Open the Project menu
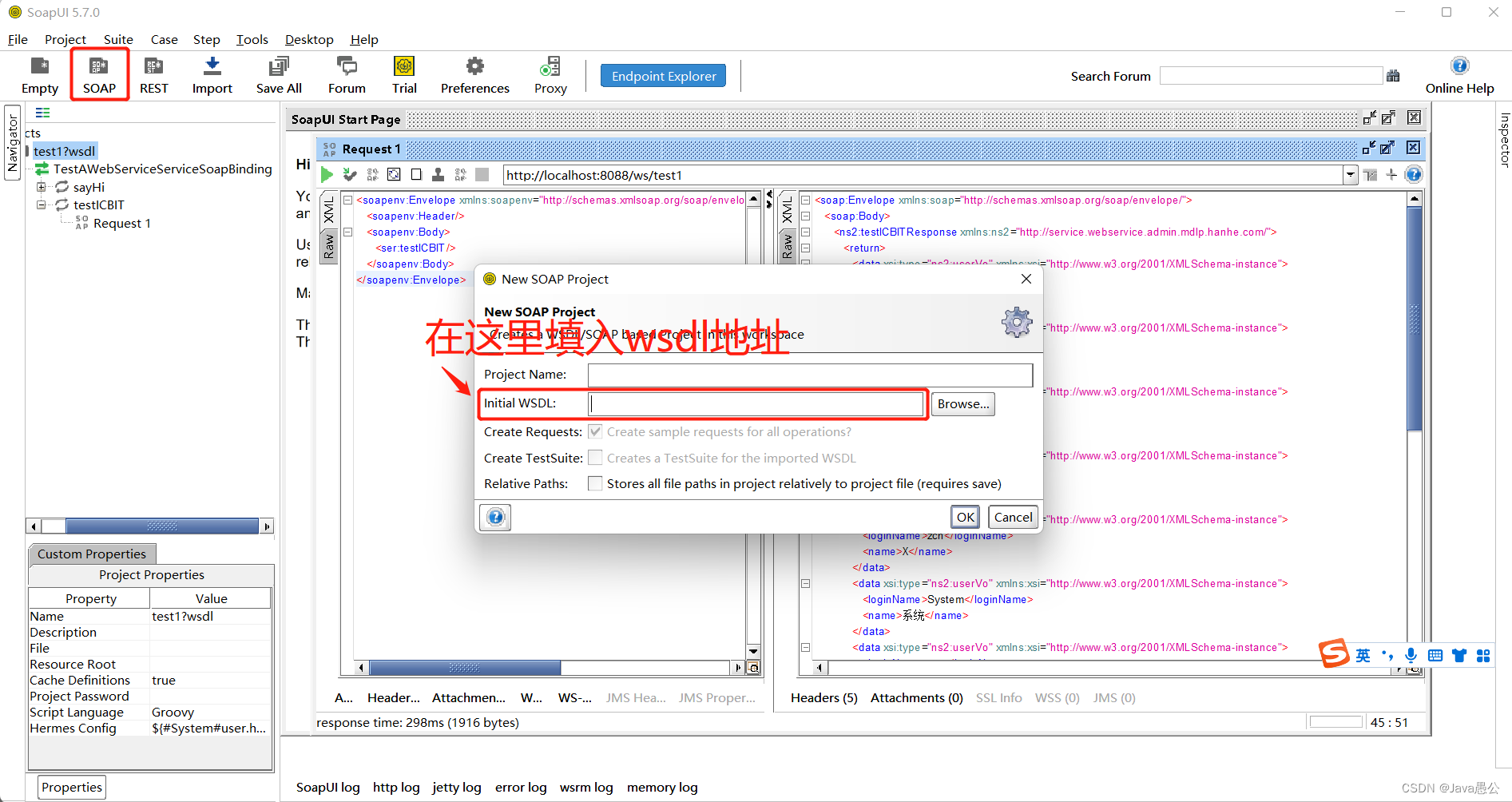The height and width of the screenshot is (802, 1512). pyautogui.click(x=65, y=39)
